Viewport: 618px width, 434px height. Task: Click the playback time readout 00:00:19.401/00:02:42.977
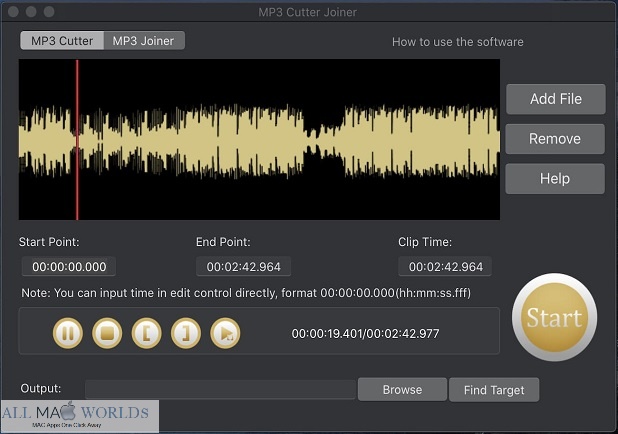click(365, 334)
